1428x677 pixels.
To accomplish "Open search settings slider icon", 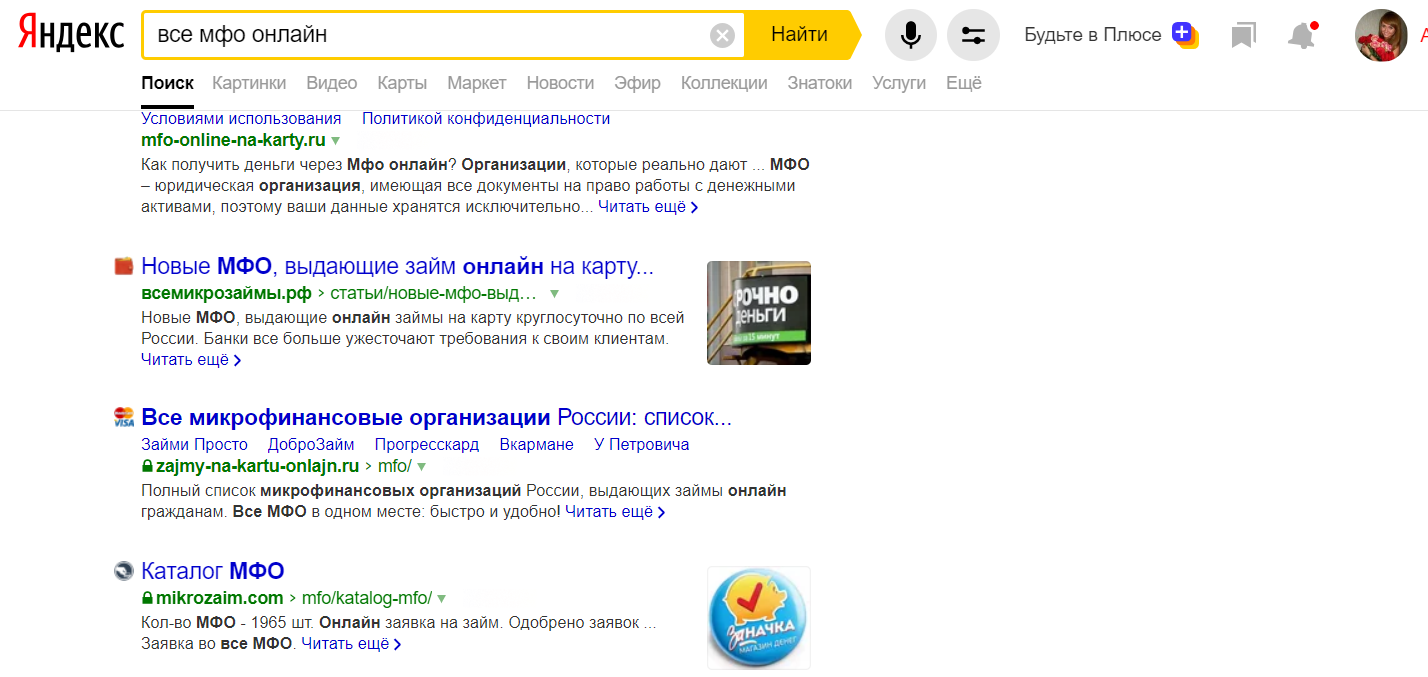I will [x=973, y=35].
